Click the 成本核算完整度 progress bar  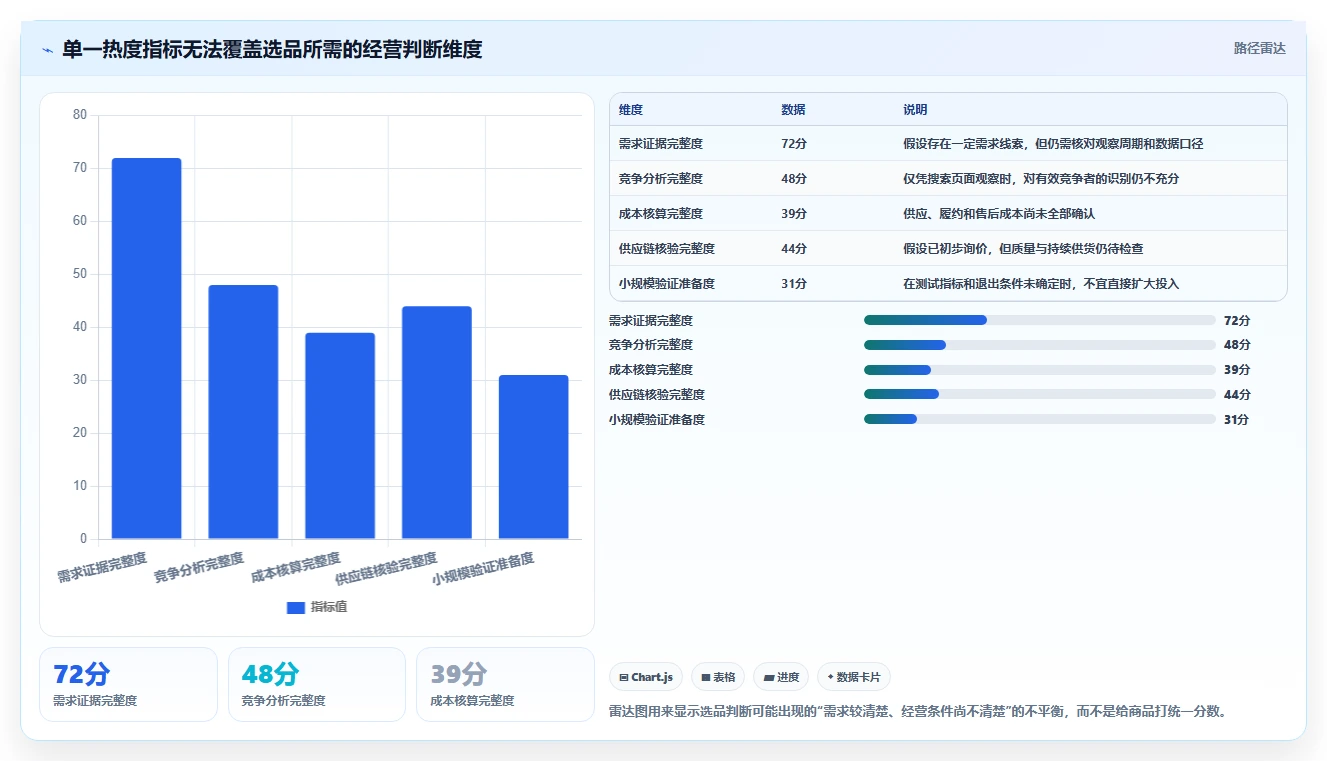[1040, 370]
